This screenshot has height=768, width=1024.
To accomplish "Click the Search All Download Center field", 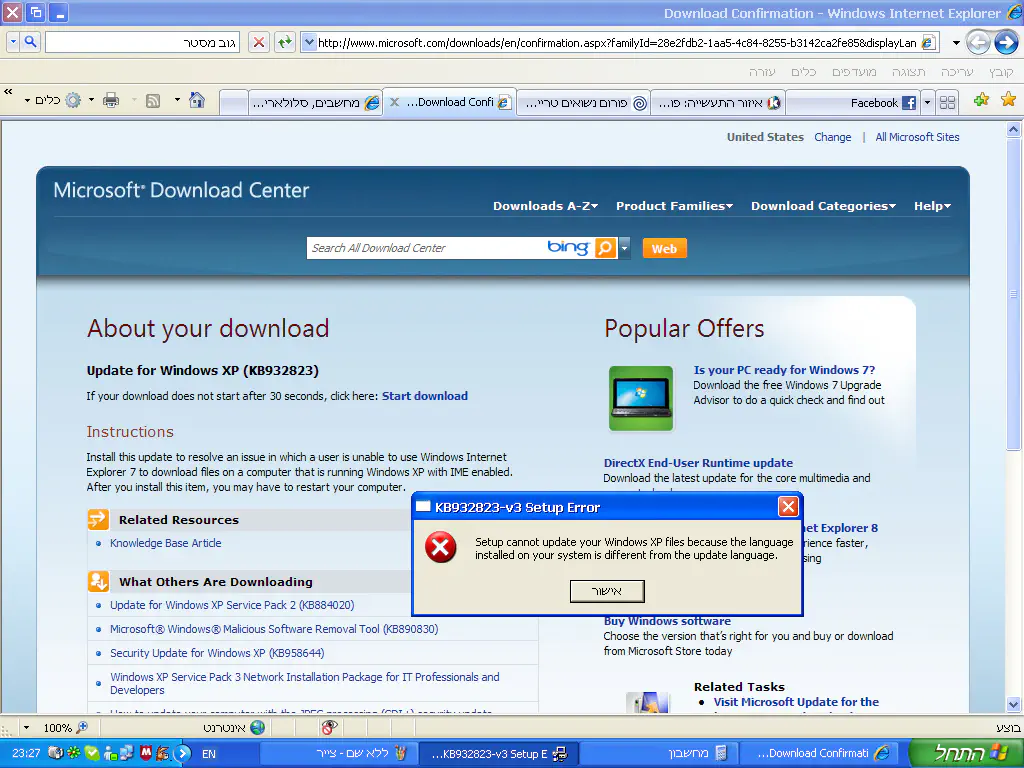I will (425, 248).
